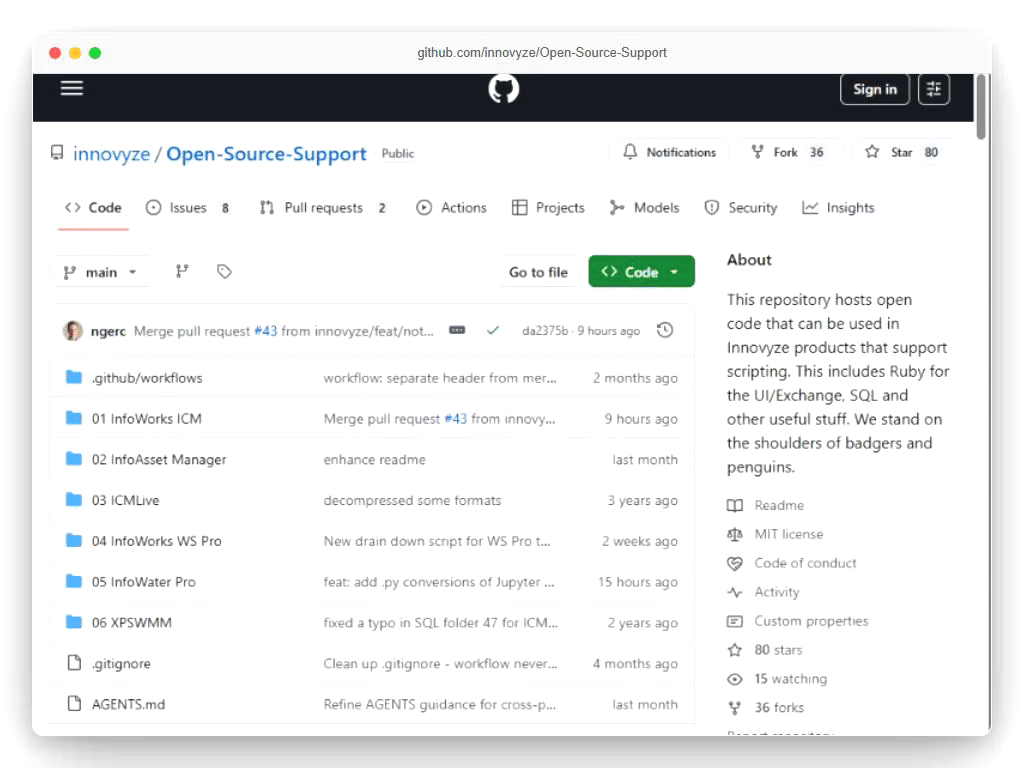Expand the green Code dropdown

(x=641, y=272)
